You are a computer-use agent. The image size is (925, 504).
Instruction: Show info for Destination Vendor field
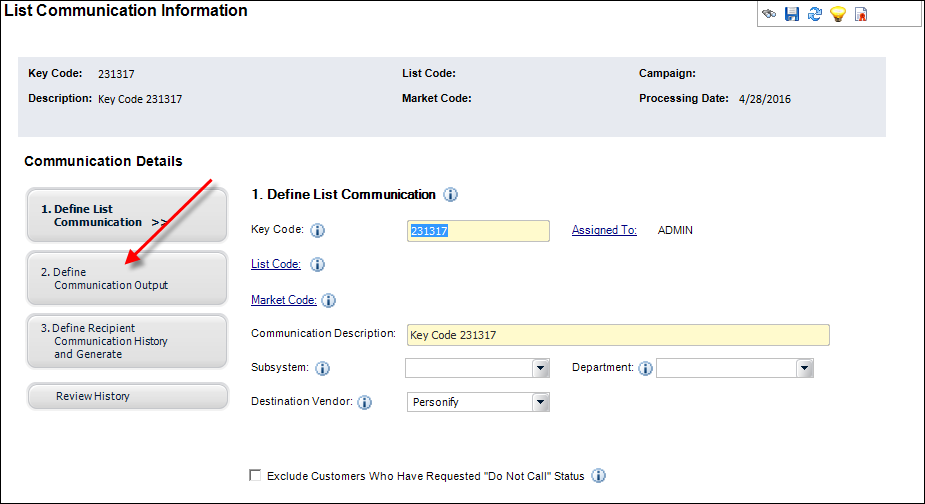coord(365,402)
